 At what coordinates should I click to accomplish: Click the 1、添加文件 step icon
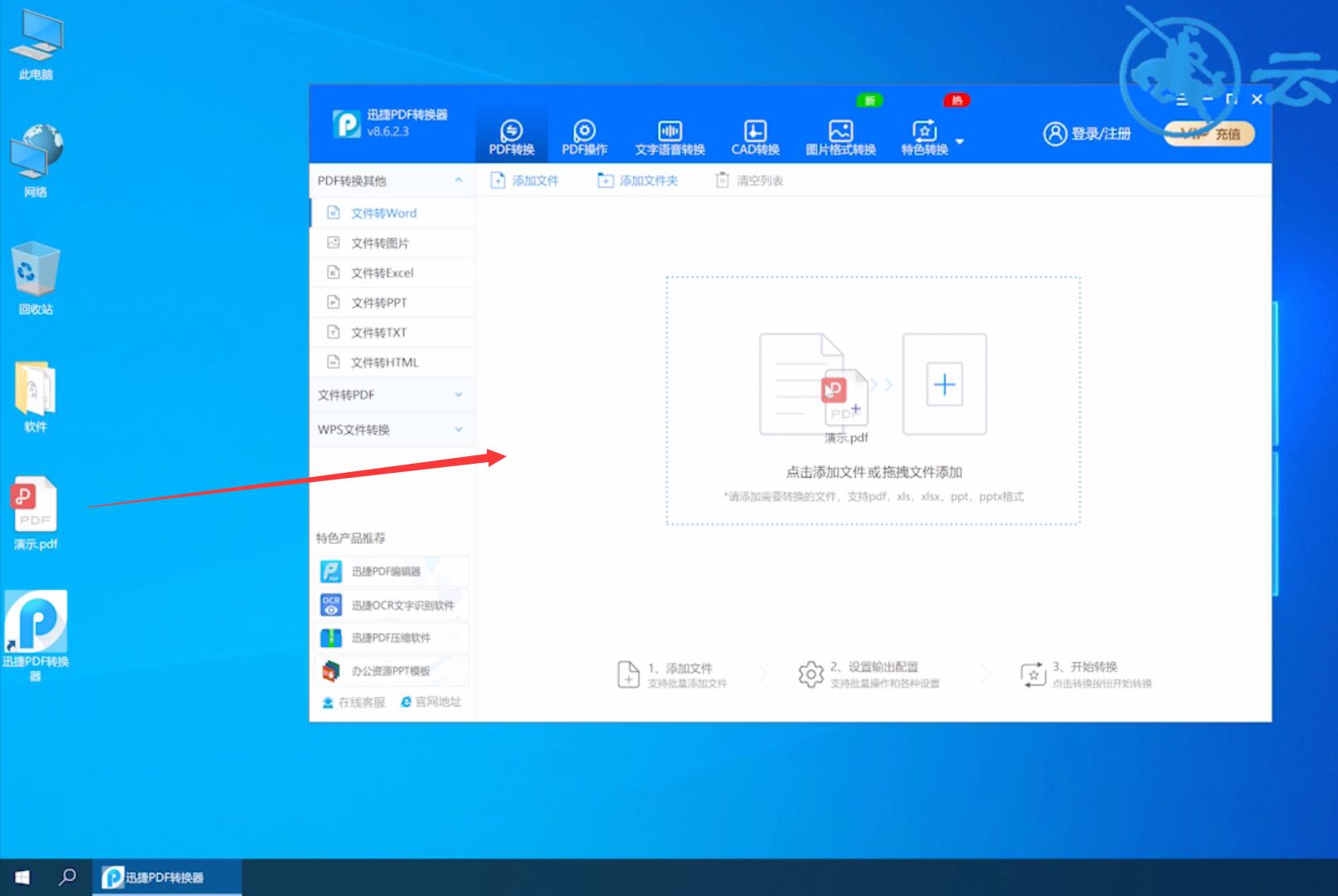[628, 674]
